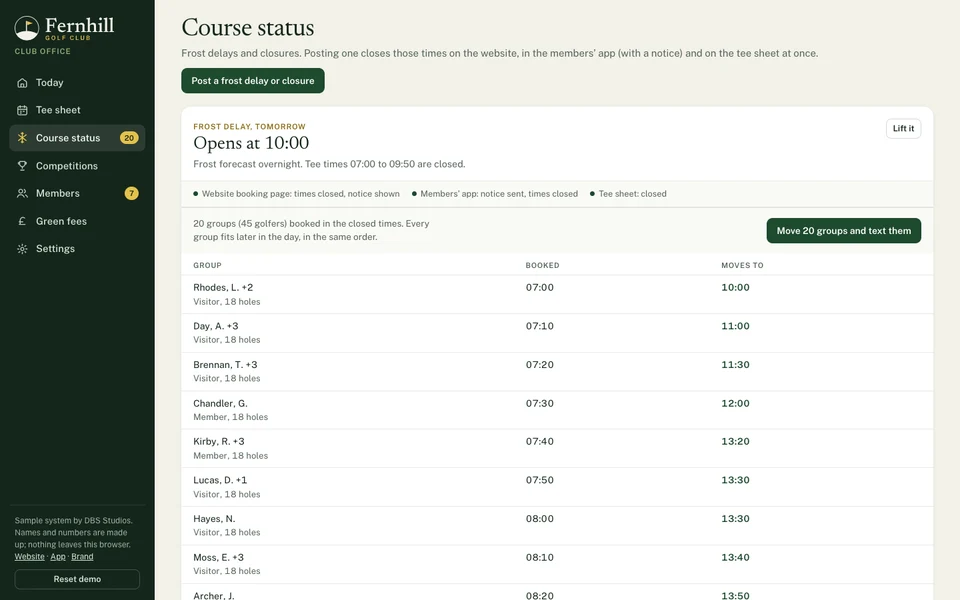Click the Course status 20 badge
Screen dimensions: 960x600
pyautogui.click(x=129, y=138)
